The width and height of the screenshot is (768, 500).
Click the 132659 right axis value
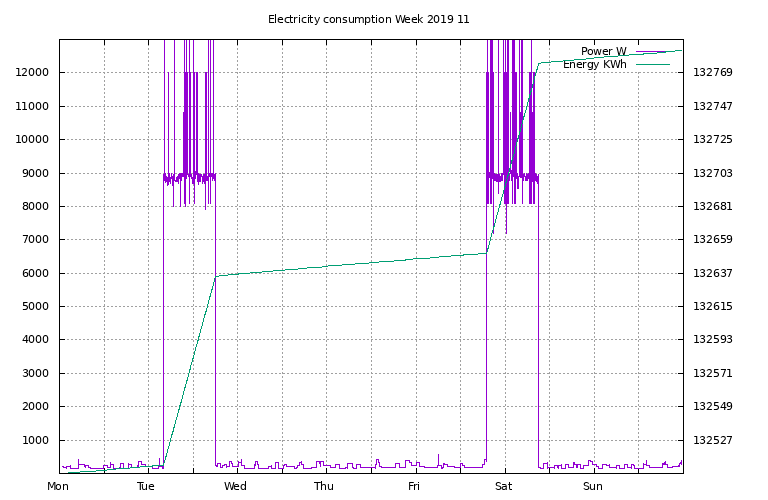713,239
